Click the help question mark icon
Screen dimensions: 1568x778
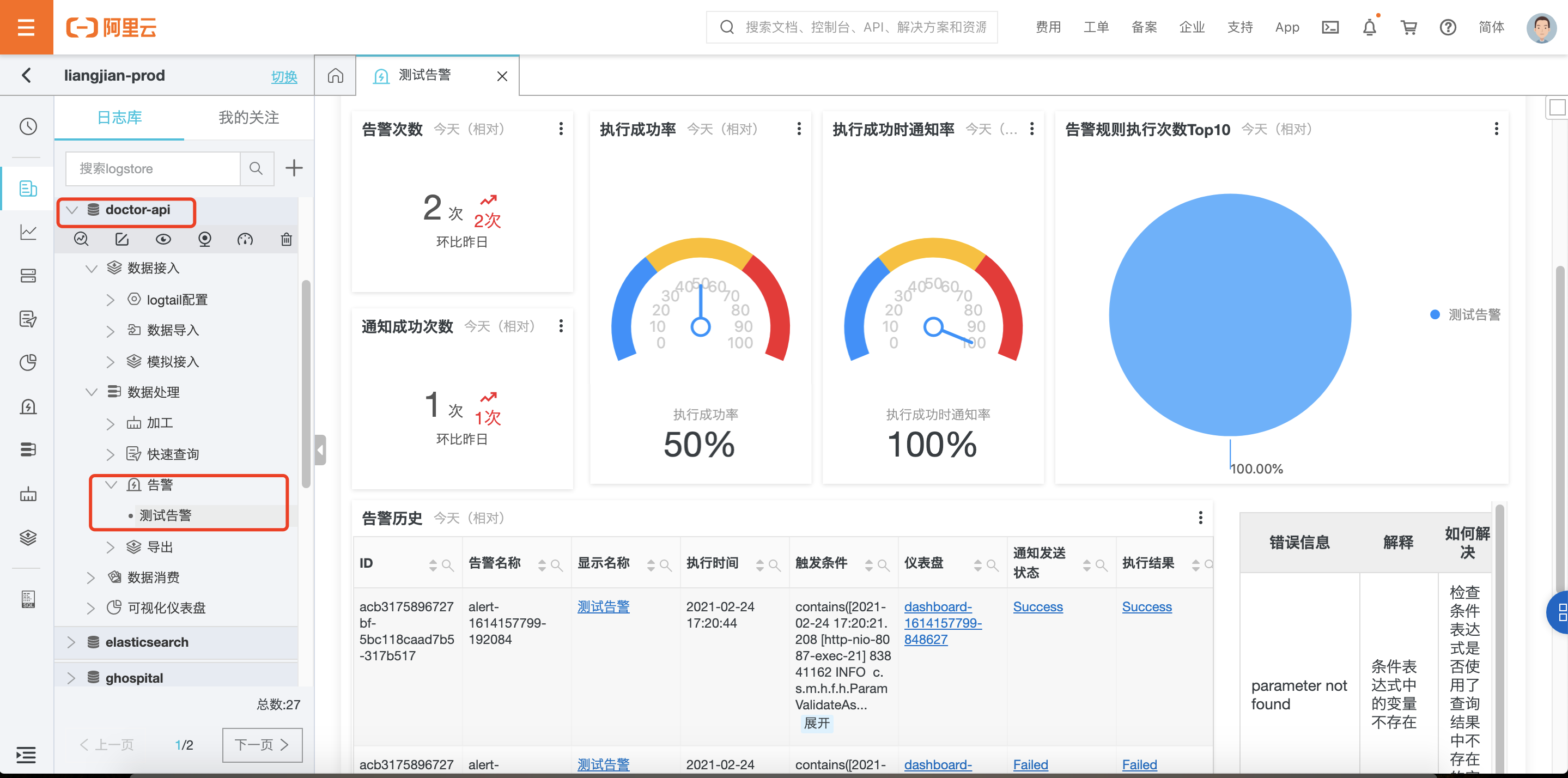(1448, 27)
